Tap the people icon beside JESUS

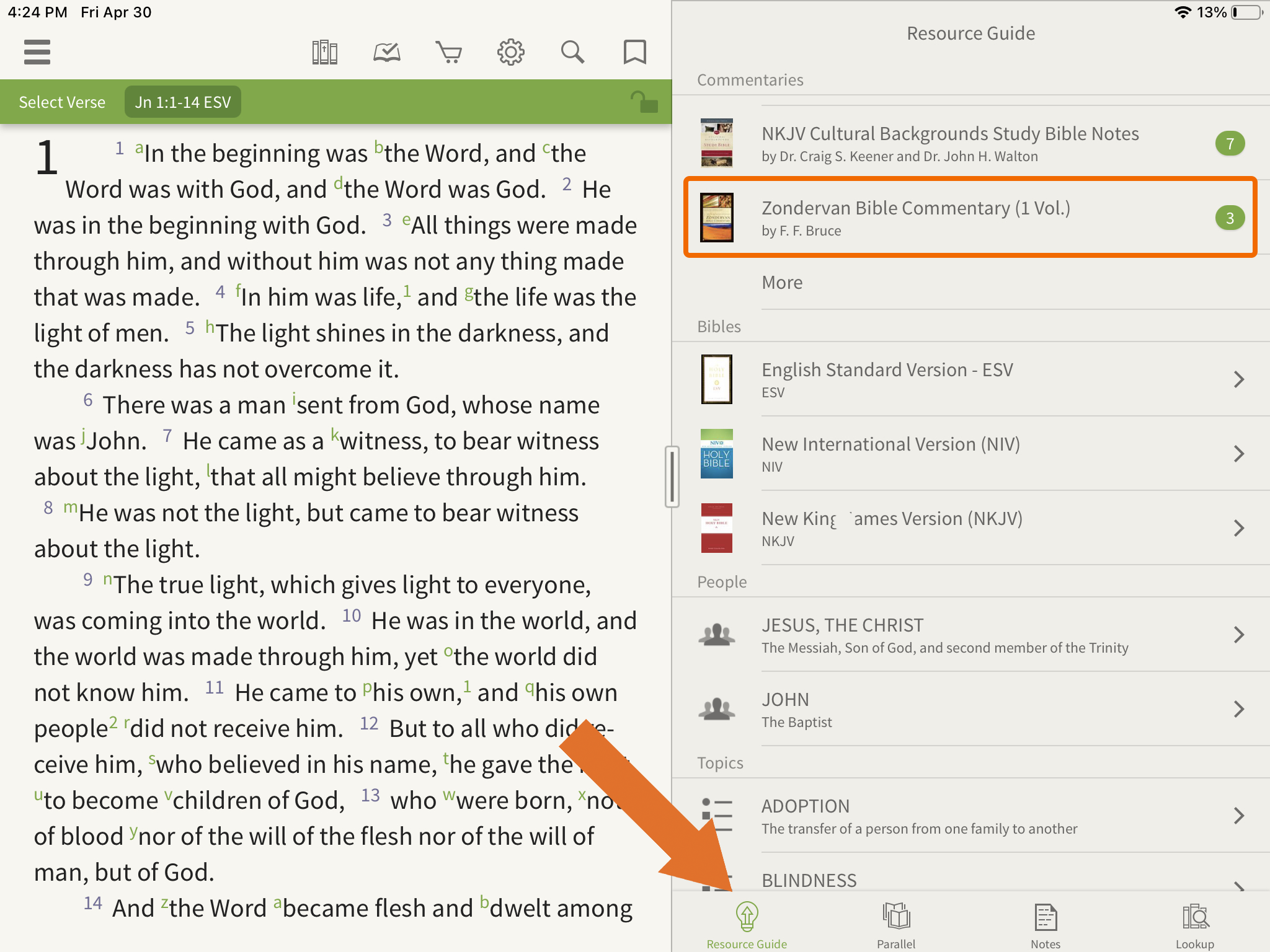click(716, 635)
